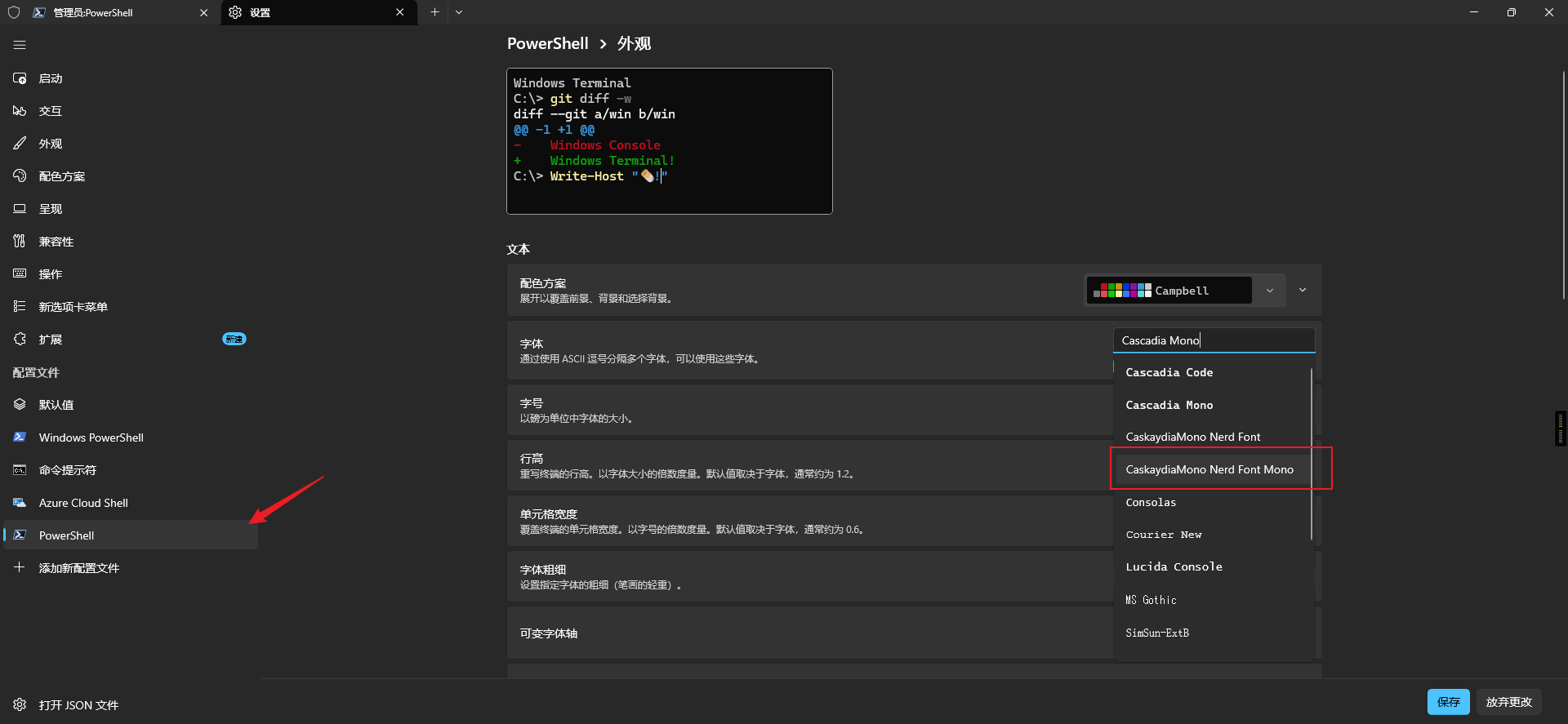Click the font name input field
This screenshot has width=1568, height=724.
point(1214,340)
